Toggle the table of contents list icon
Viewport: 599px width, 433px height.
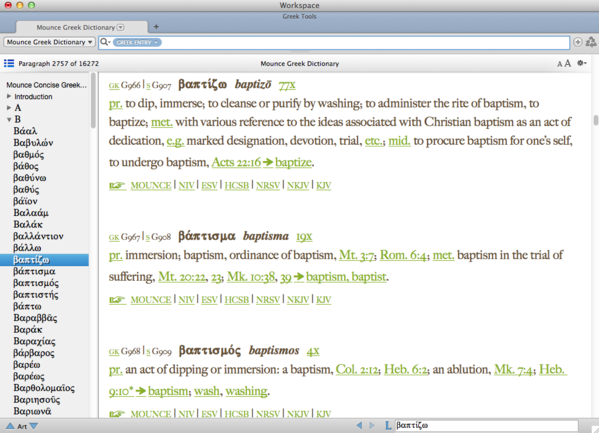click(x=9, y=63)
